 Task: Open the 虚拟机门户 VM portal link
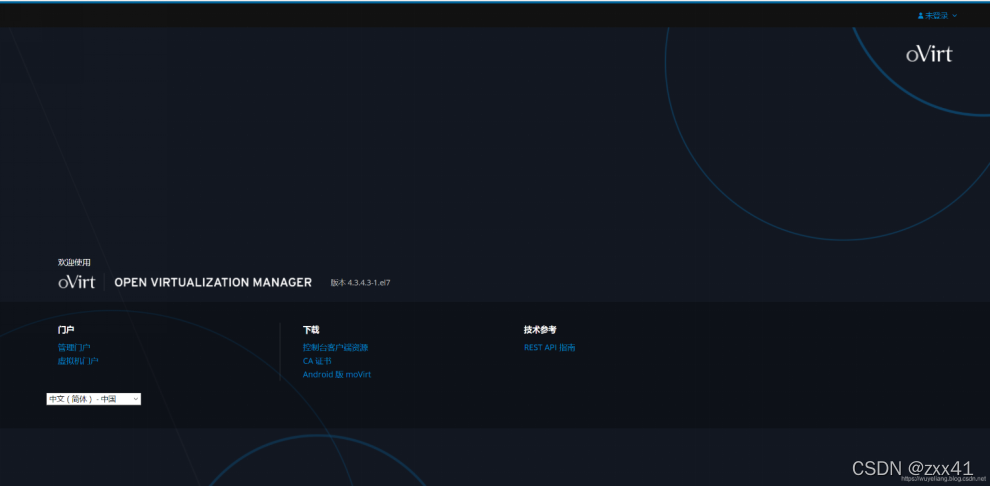coord(78,361)
